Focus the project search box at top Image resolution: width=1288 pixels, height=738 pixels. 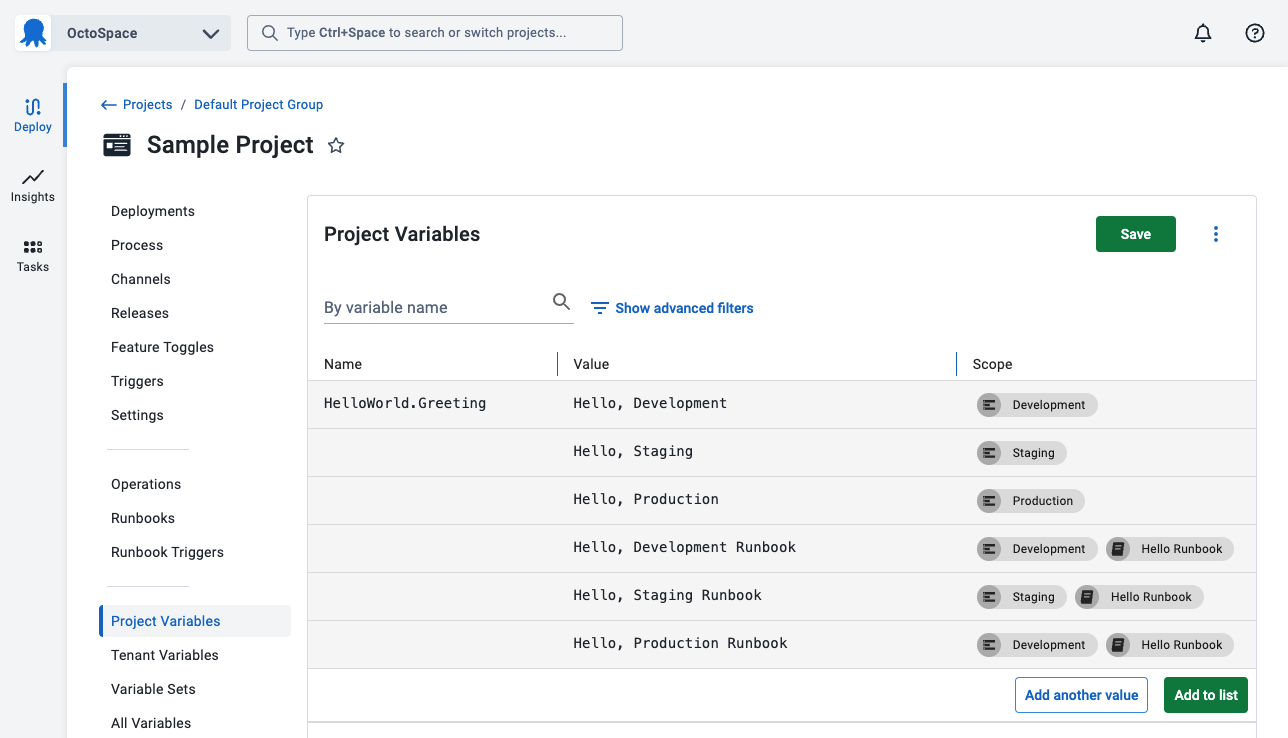pos(435,33)
